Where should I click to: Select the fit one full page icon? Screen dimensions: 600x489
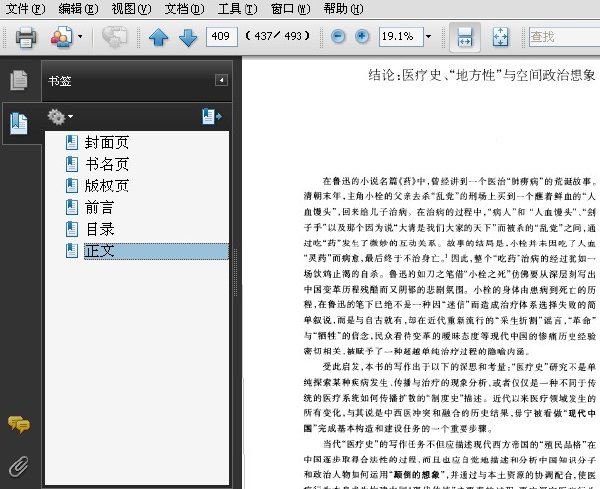click(x=501, y=37)
